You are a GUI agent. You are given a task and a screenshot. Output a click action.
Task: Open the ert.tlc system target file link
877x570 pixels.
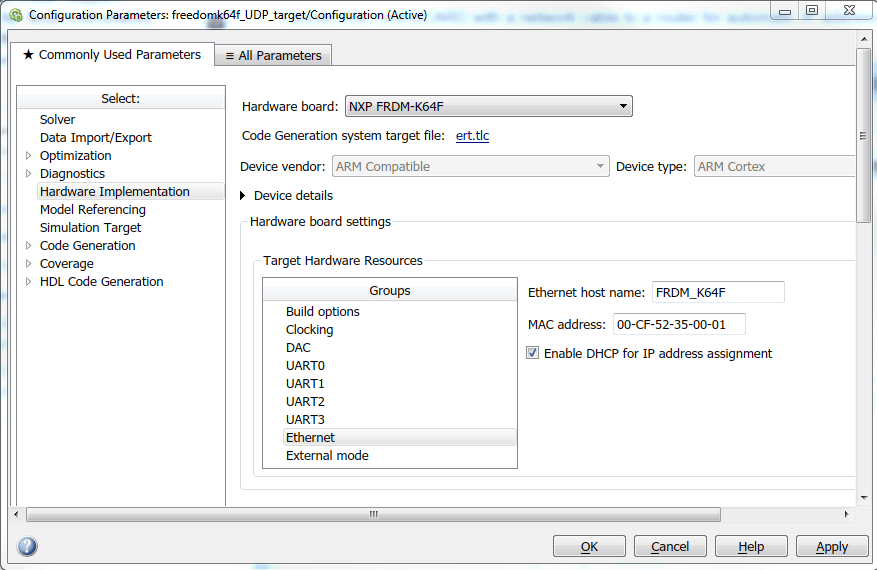[472, 136]
